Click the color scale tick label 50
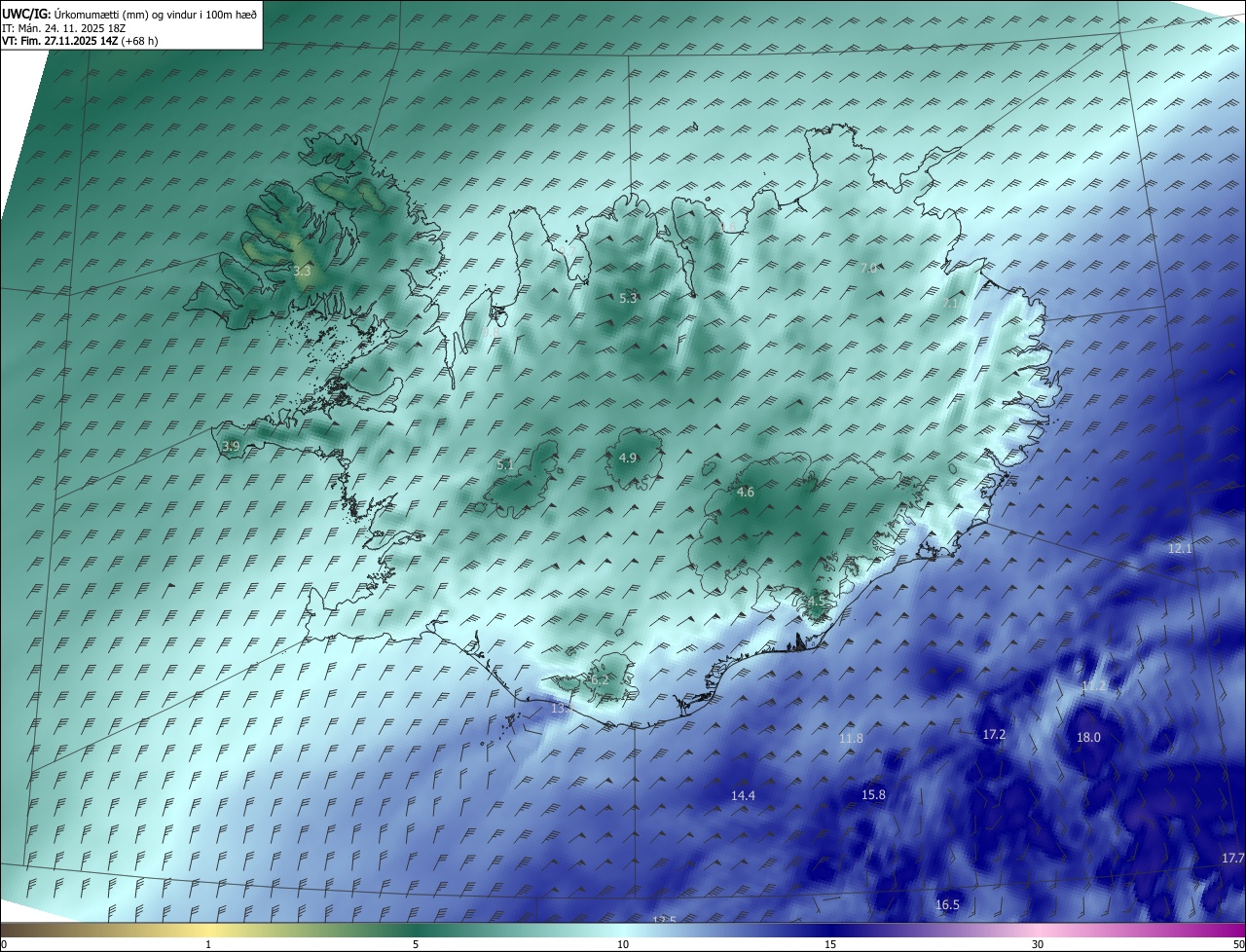 click(x=1238, y=945)
